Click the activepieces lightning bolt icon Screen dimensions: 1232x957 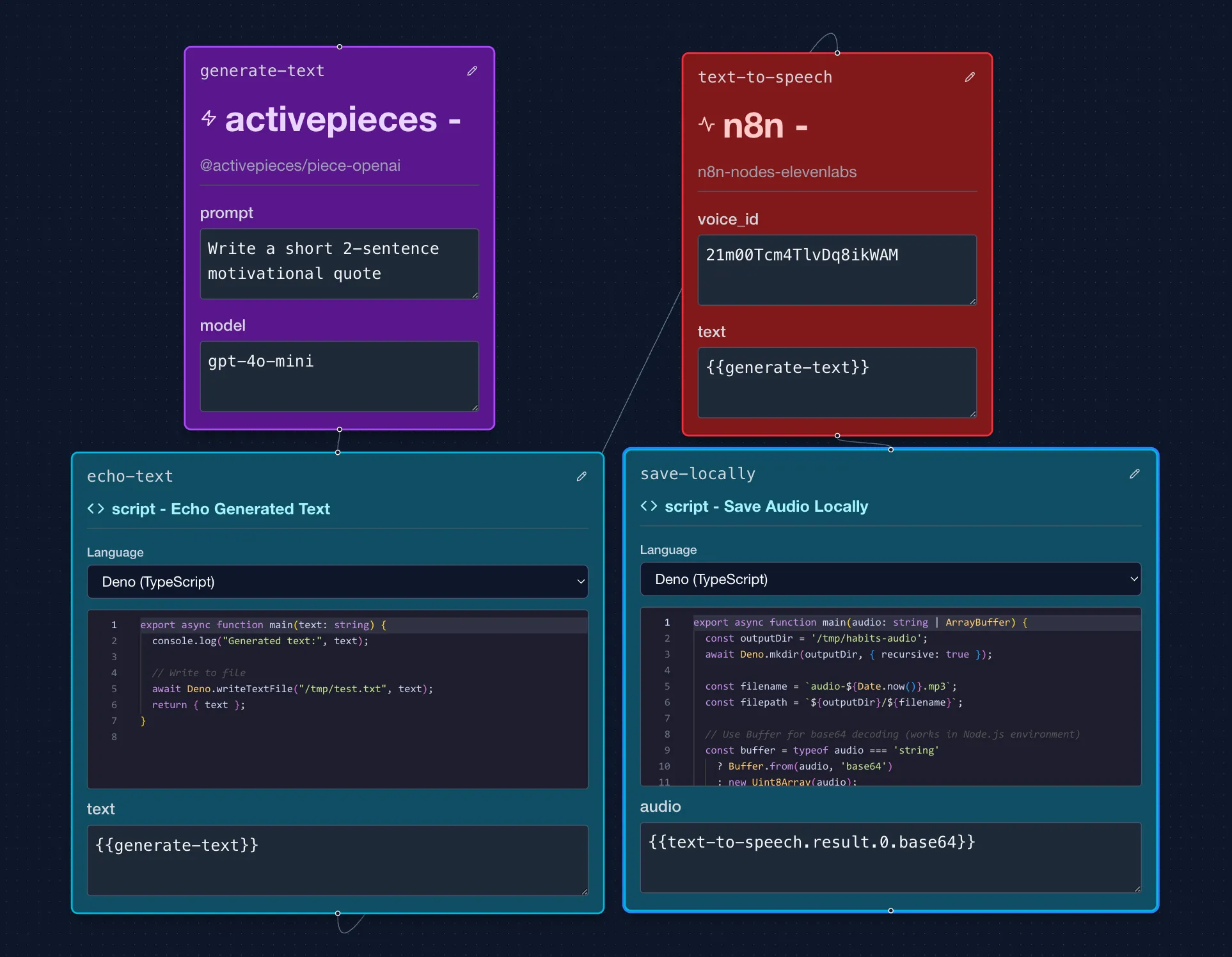pyautogui.click(x=209, y=118)
